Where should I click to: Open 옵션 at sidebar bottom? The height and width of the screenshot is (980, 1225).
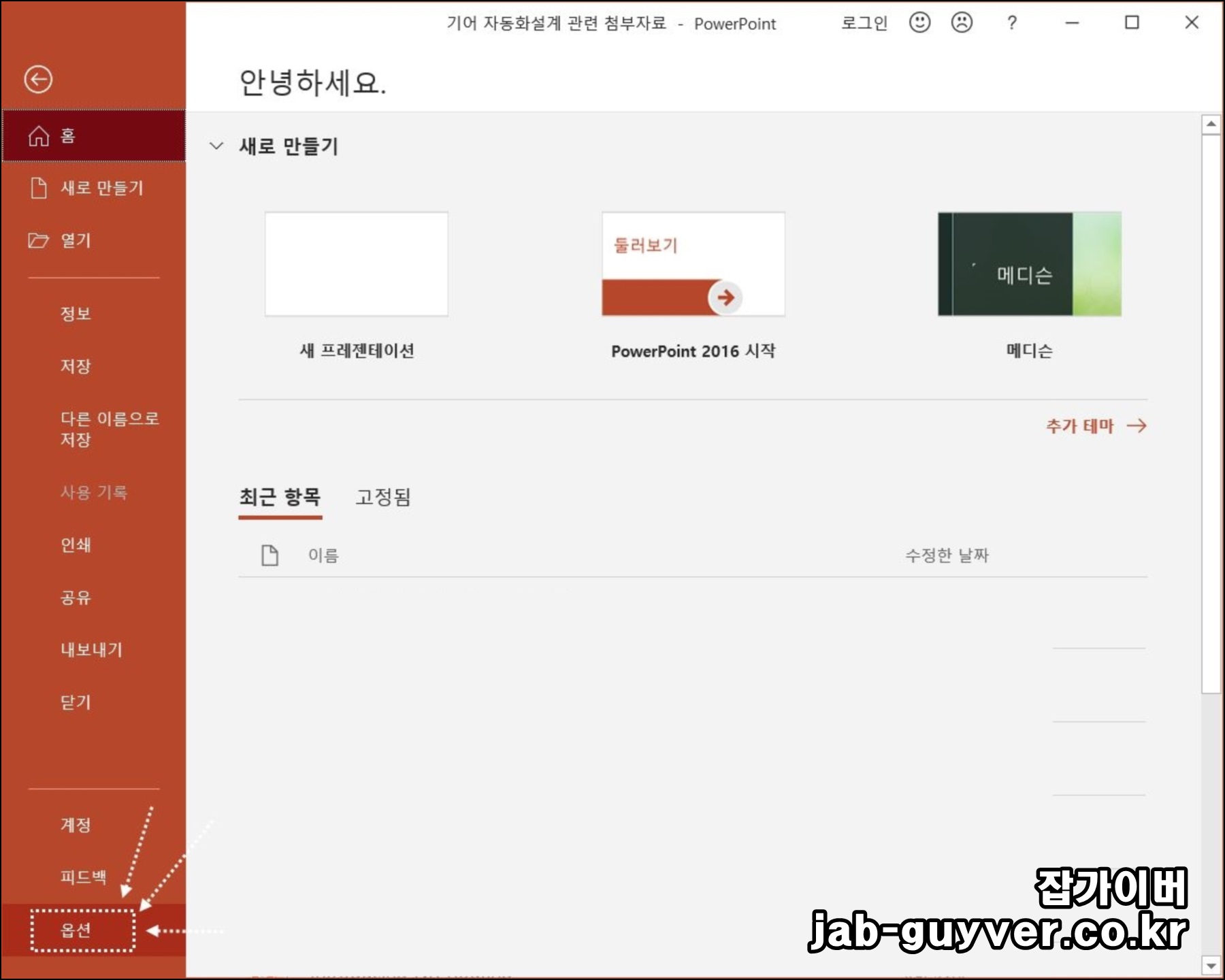point(76,930)
